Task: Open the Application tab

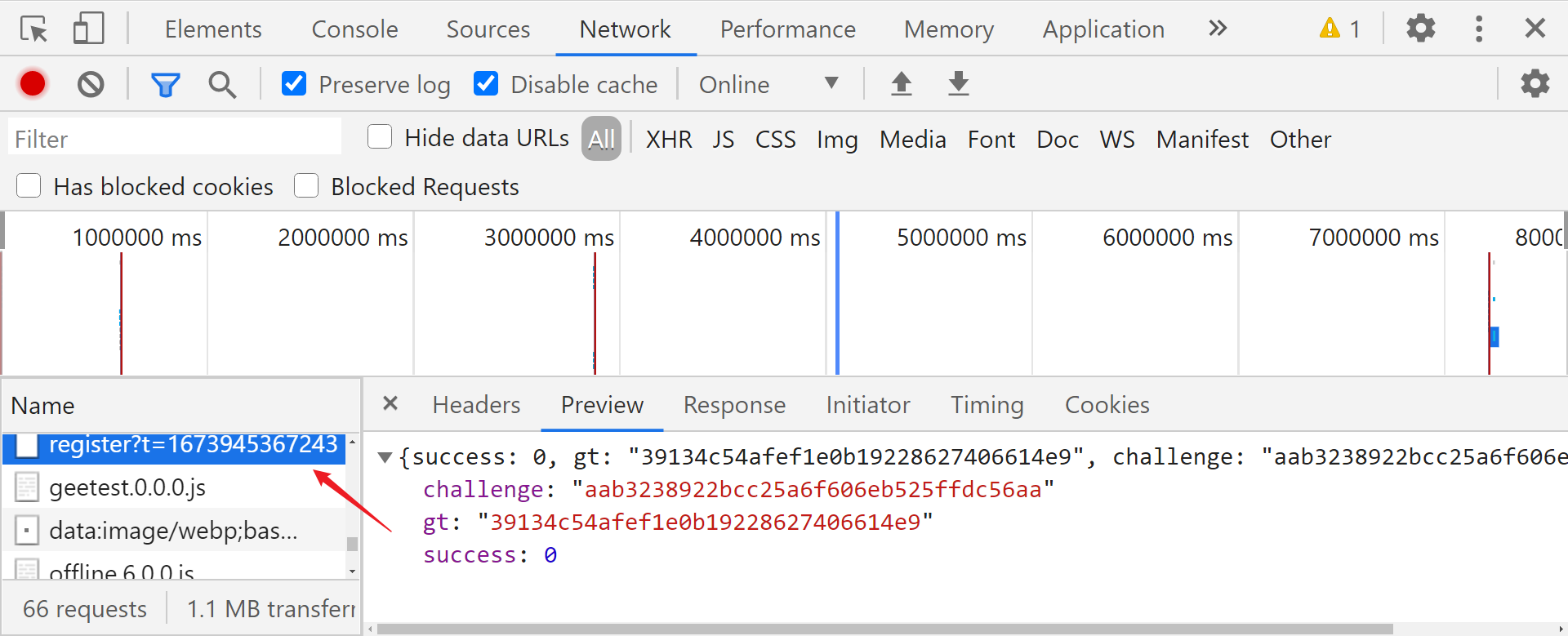Action: 1103,29
